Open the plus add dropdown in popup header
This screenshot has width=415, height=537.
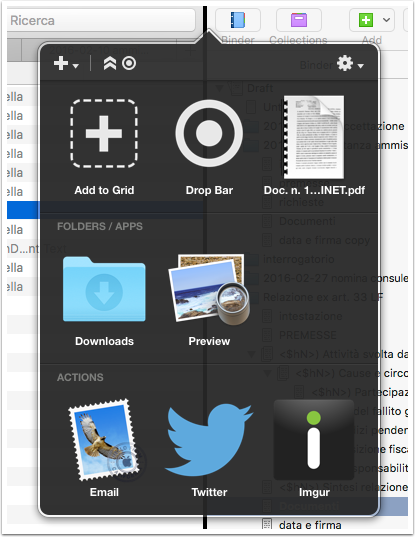(66, 64)
